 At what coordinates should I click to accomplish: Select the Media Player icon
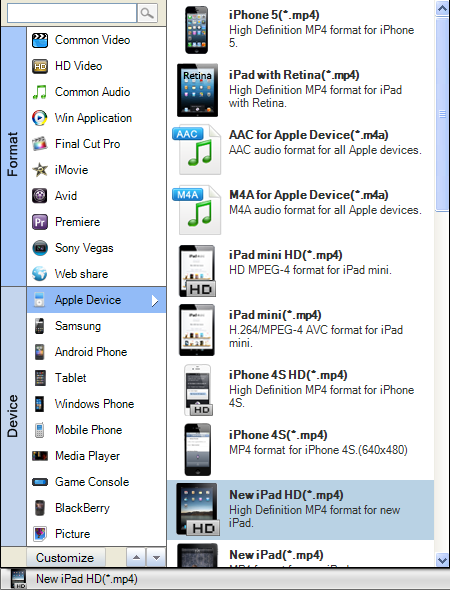tap(40, 456)
